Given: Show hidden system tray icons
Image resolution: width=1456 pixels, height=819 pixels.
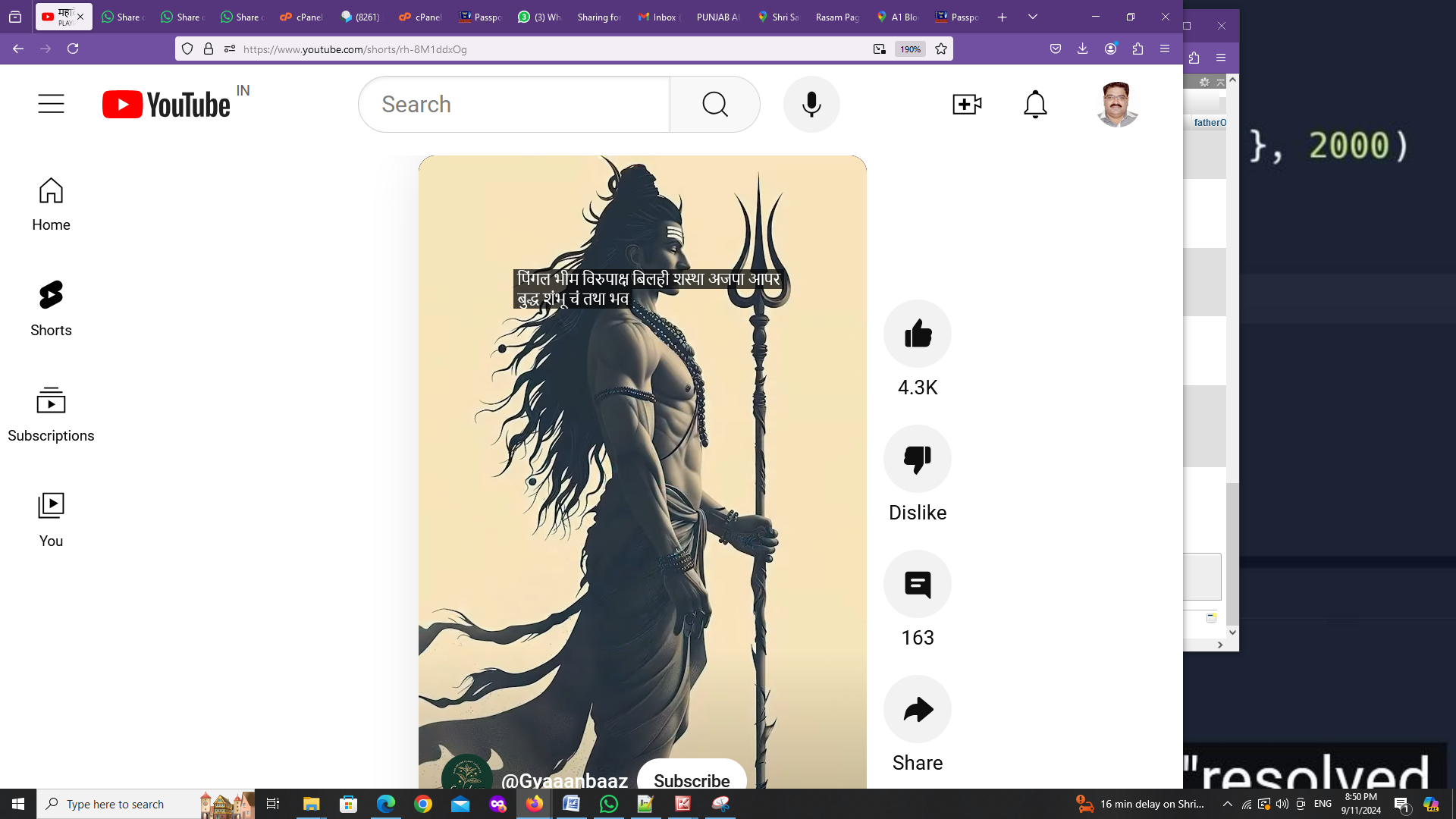Looking at the screenshot, I should [x=1228, y=804].
